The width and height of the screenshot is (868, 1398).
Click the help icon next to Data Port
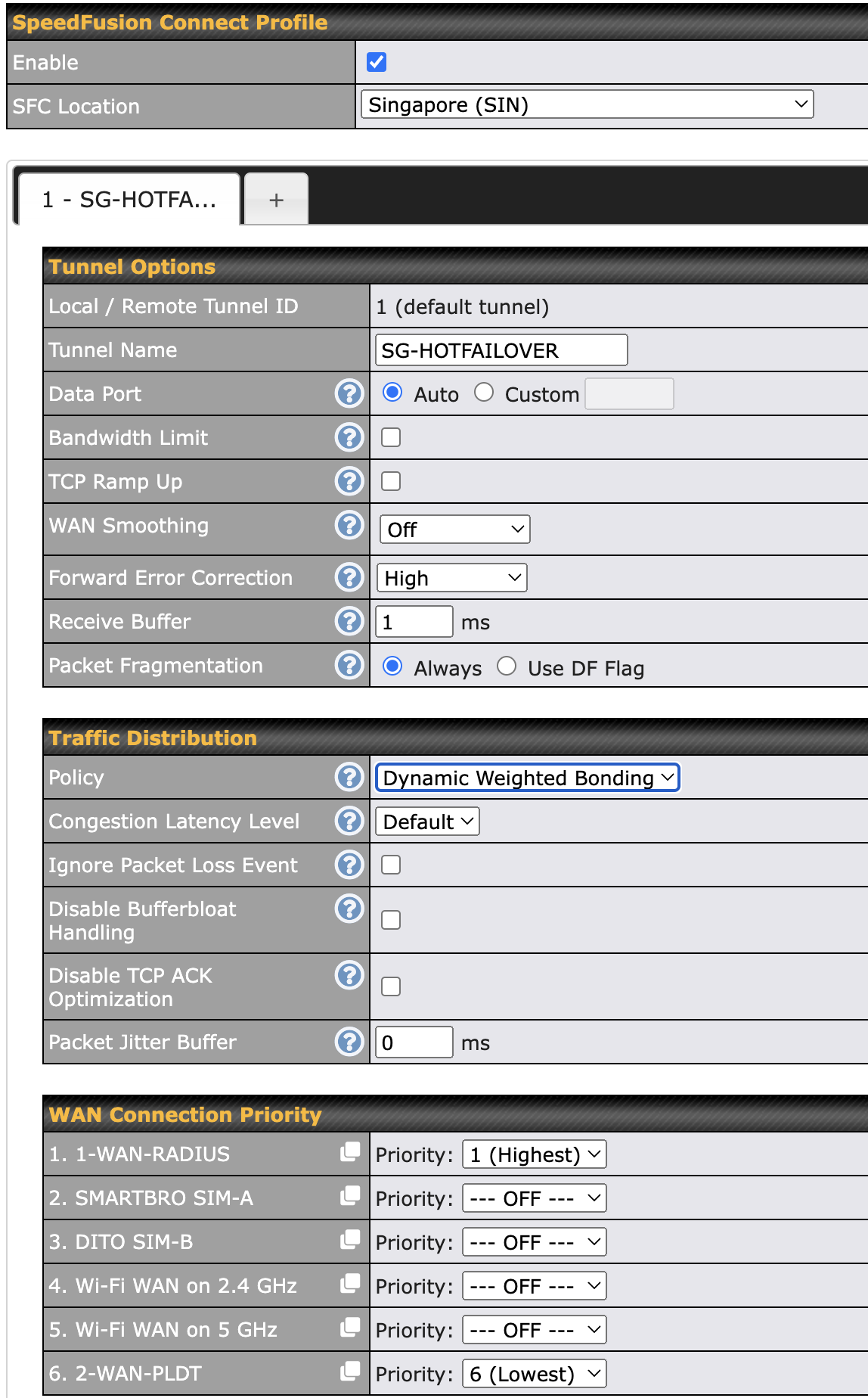click(x=349, y=393)
